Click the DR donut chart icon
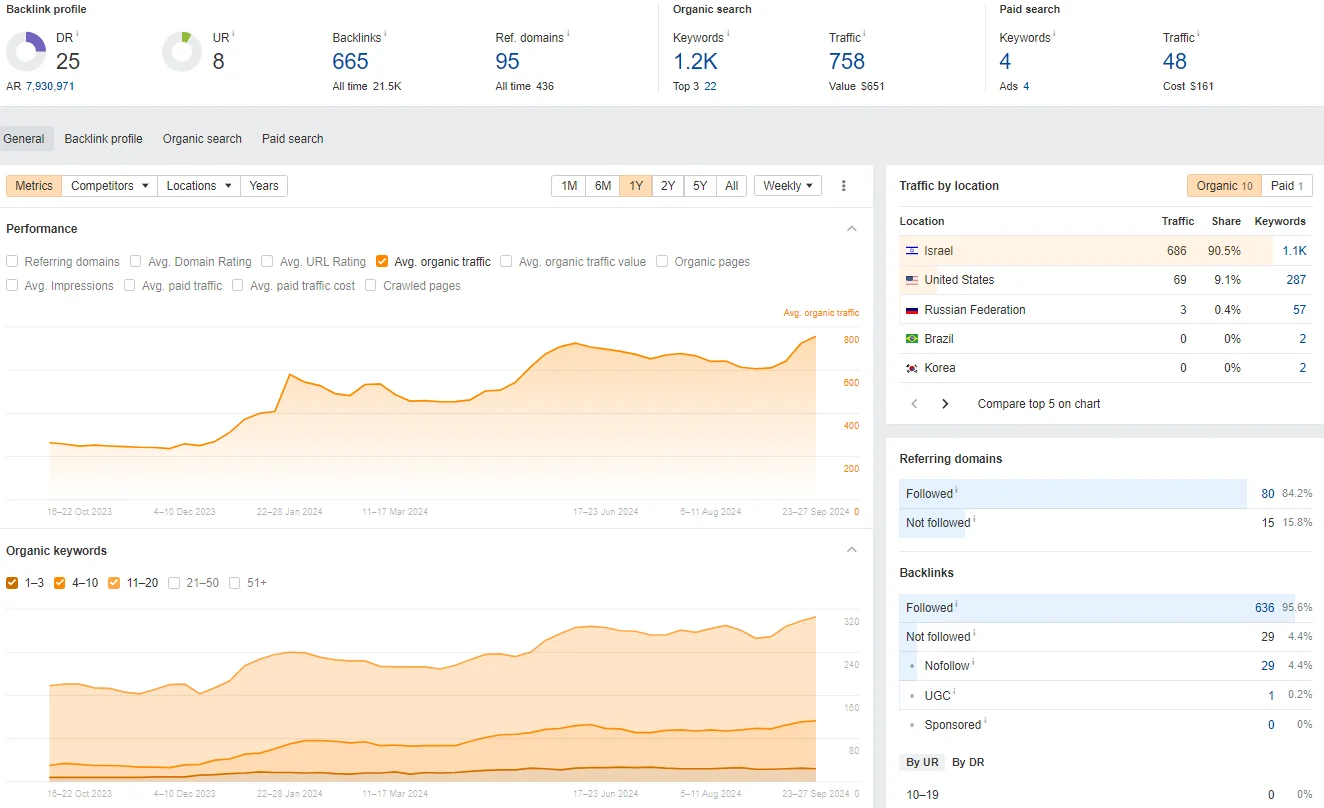1324x808 pixels. click(x=26, y=52)
